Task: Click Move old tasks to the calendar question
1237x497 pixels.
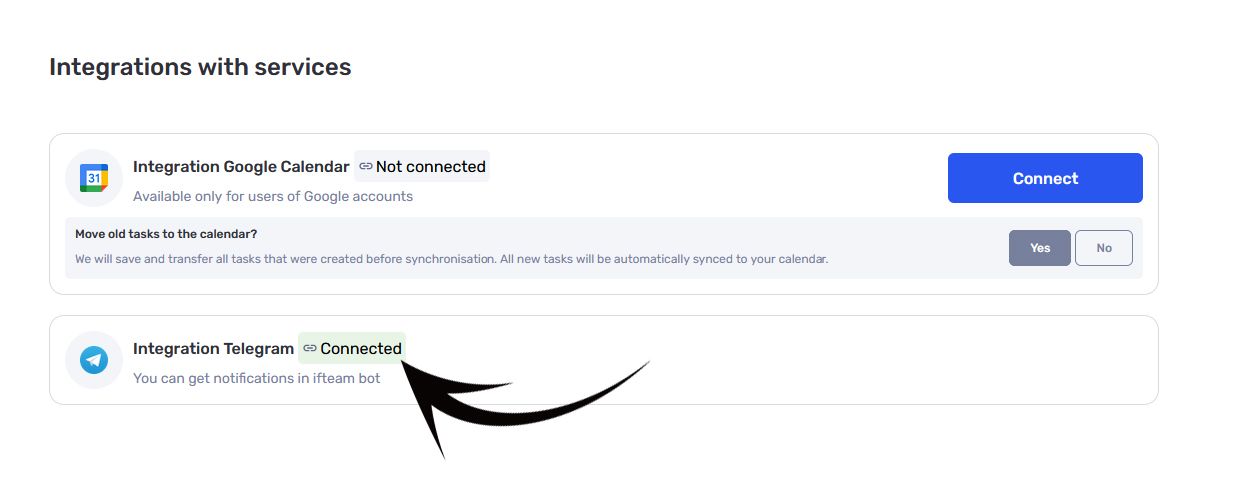Action: (x=166, y=234)
